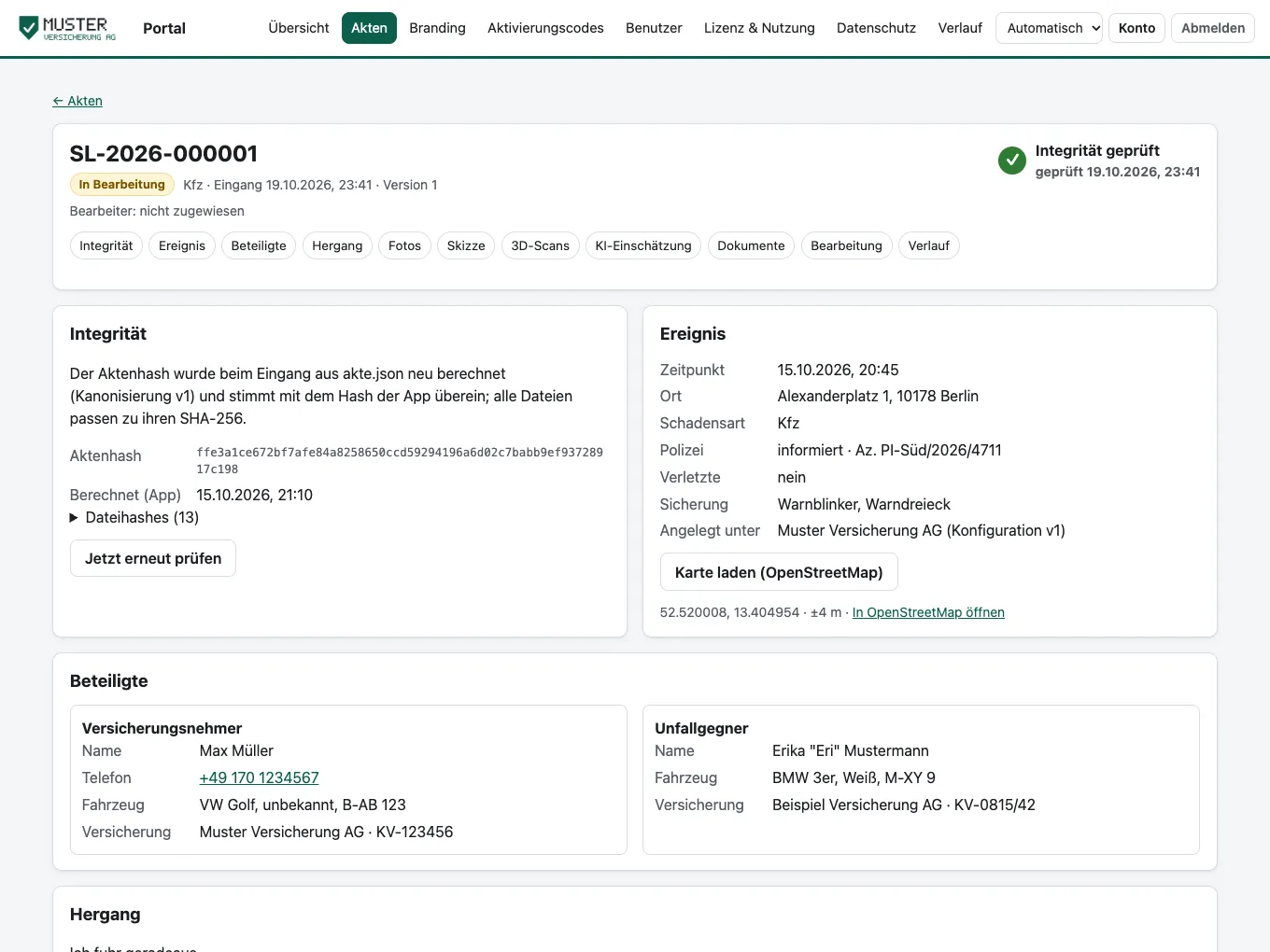Jump to the Verlauf section chip
This screenshot has width=1270, height=952.
pos(928,245)
